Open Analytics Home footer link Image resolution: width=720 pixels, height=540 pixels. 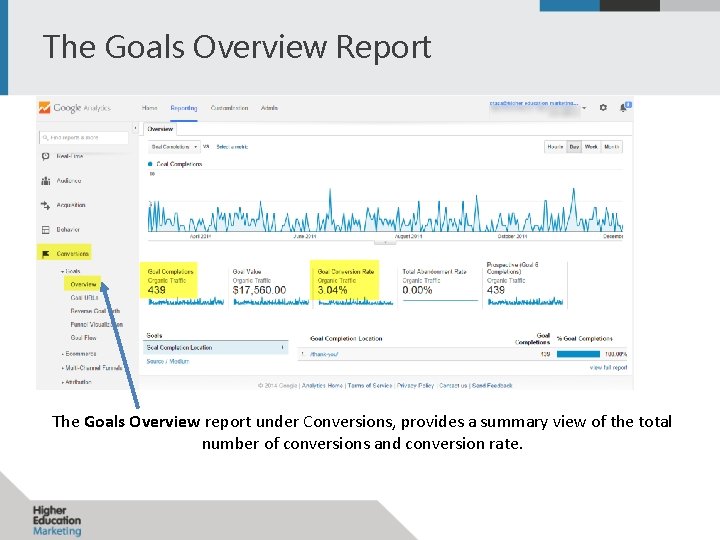click(322, 386)
